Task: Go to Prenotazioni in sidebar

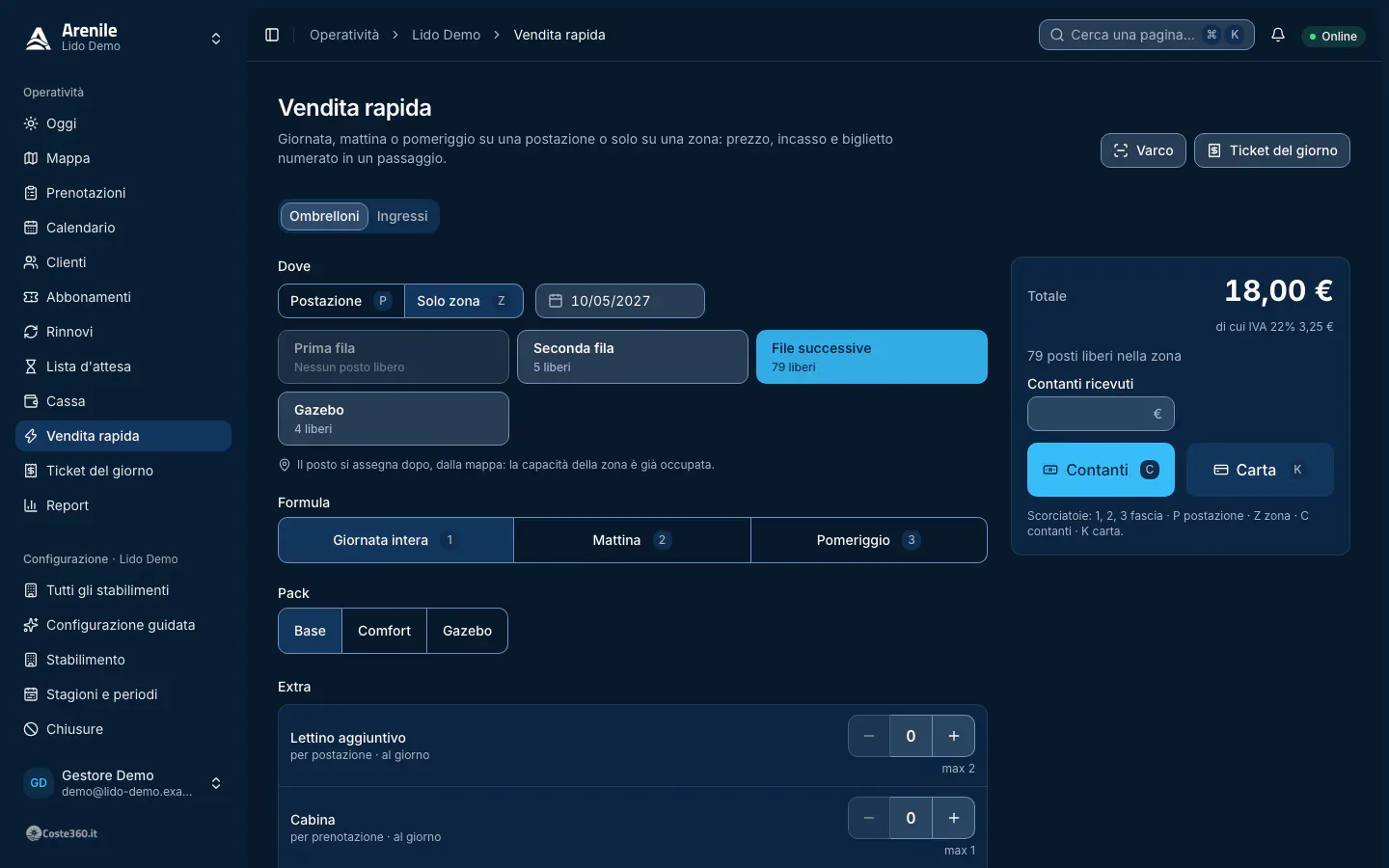Action: click(123, 193)
